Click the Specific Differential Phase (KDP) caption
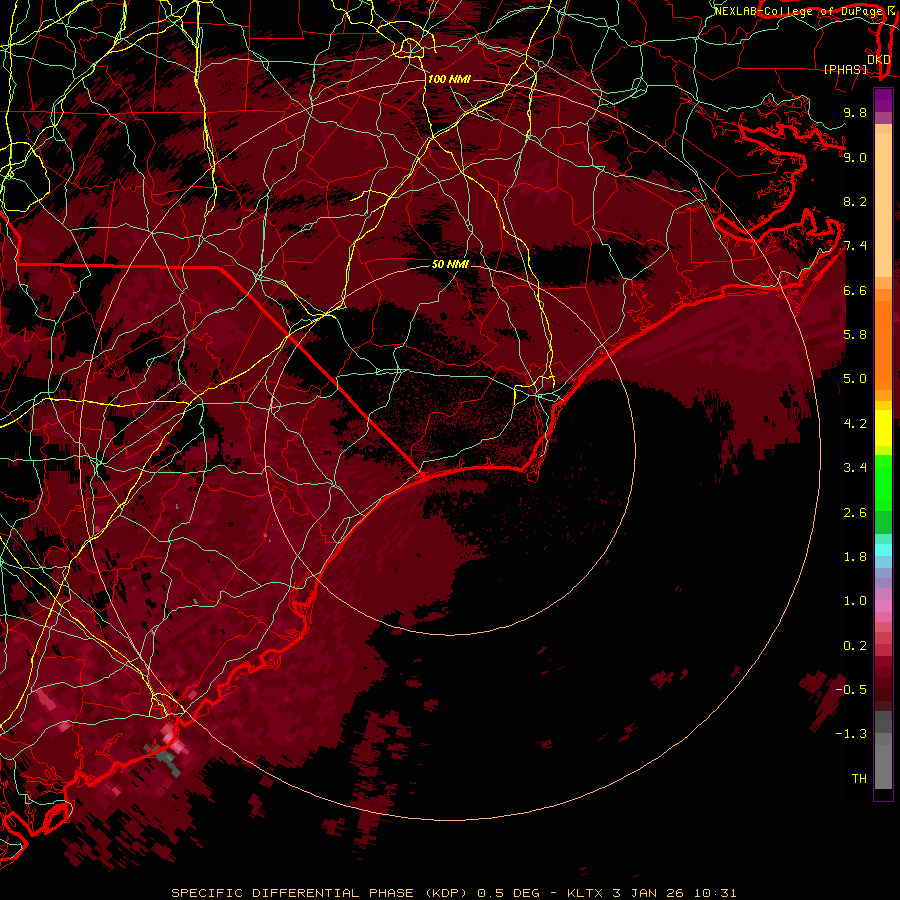 (x=453, y=893)
